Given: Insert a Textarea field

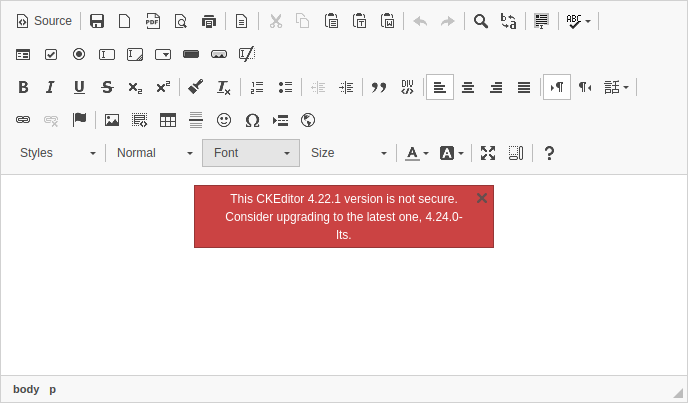Looking at the screenshot, I should (x=135, y=54).
